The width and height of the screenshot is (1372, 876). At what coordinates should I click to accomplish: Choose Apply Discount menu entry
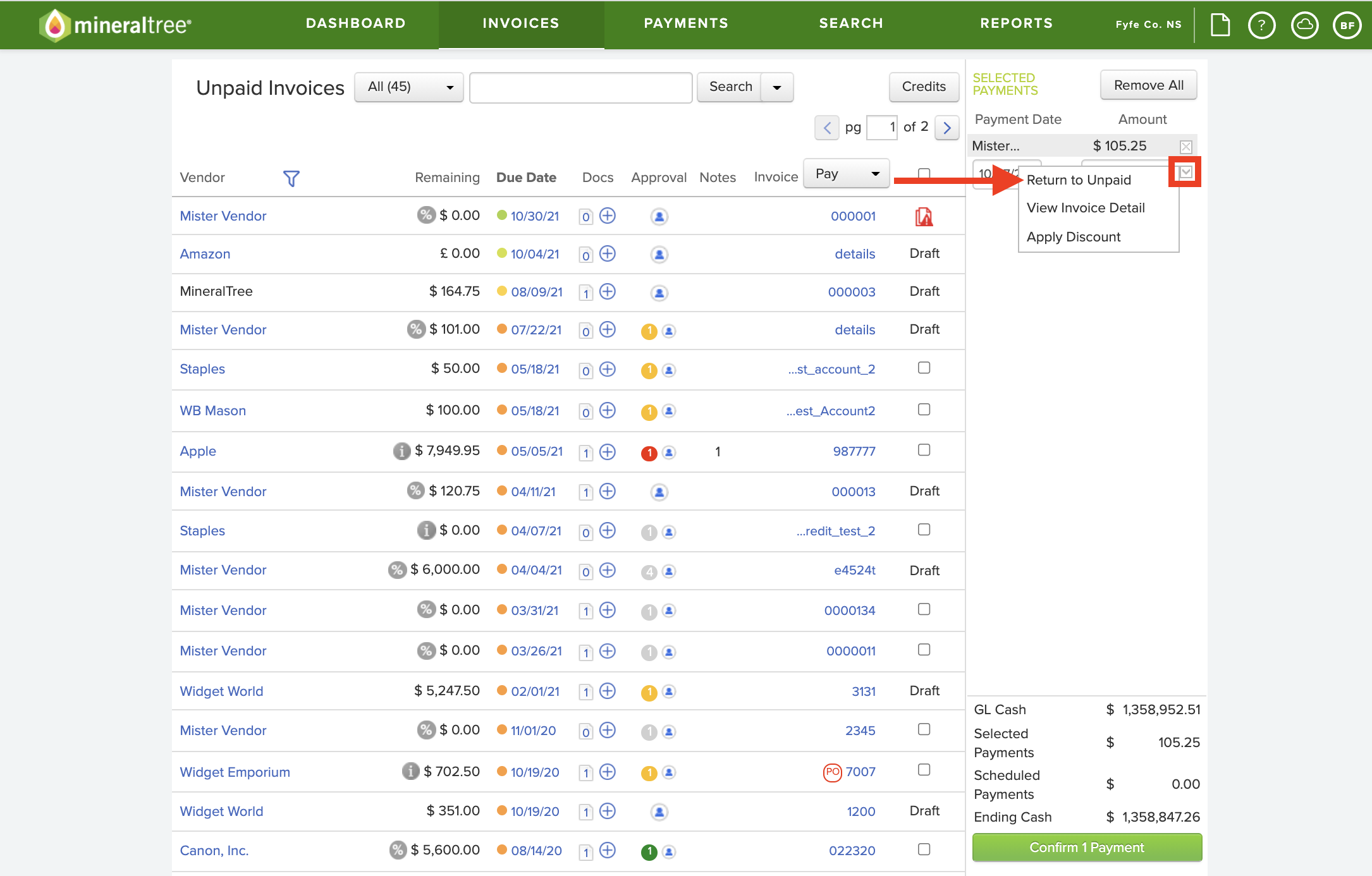(1074, 237)
